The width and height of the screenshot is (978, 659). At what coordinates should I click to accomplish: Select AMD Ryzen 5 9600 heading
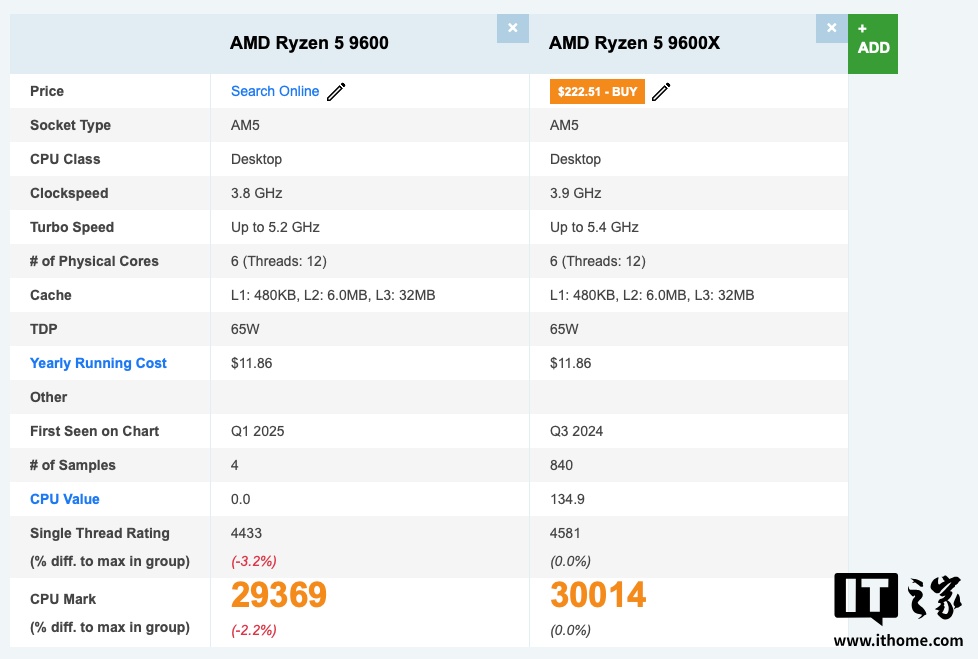point(309,42)
